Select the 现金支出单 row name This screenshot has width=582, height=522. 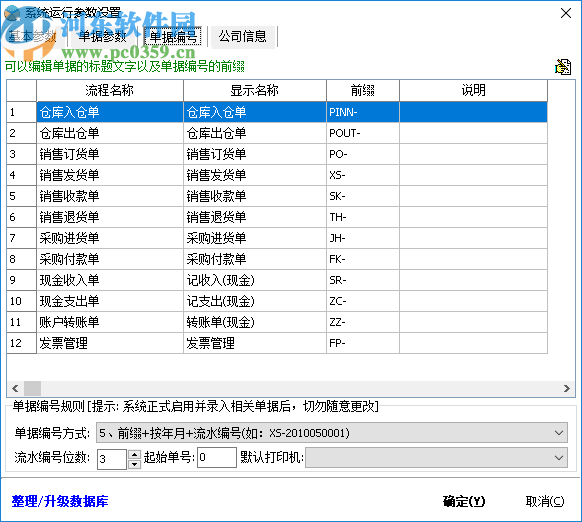[x=110, y=301]
